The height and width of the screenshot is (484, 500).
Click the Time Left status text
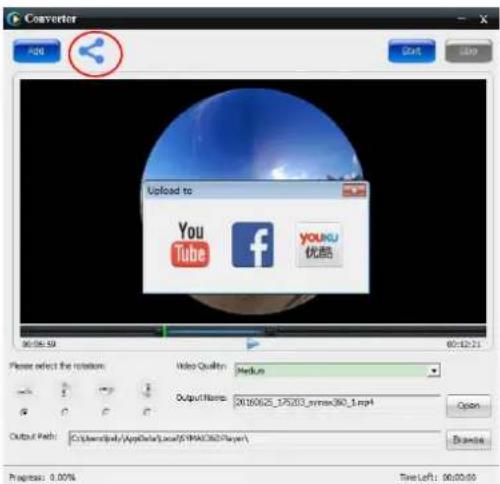pos(438,477)
